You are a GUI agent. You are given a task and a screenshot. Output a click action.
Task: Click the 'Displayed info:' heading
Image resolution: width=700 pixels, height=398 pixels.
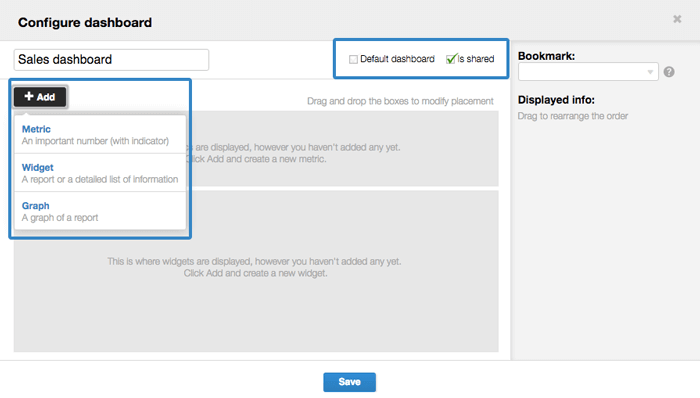[x=556, y=100]
